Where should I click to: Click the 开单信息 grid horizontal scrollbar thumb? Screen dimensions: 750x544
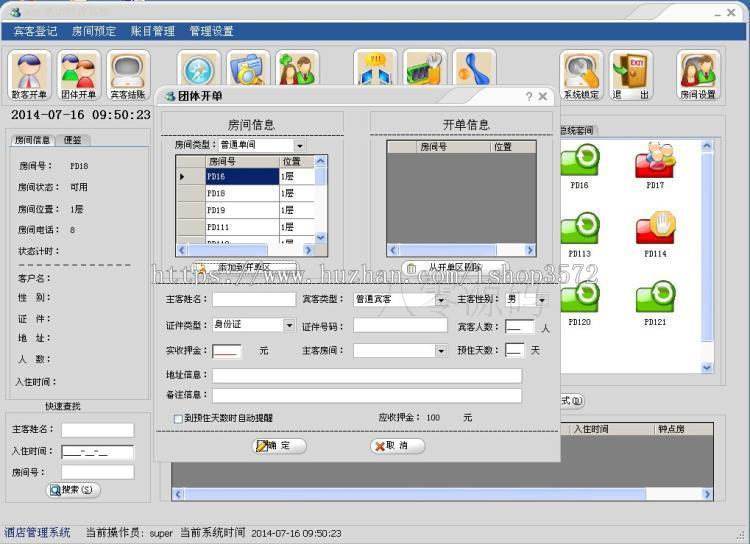pyautogui.click(x=447, y=250)
